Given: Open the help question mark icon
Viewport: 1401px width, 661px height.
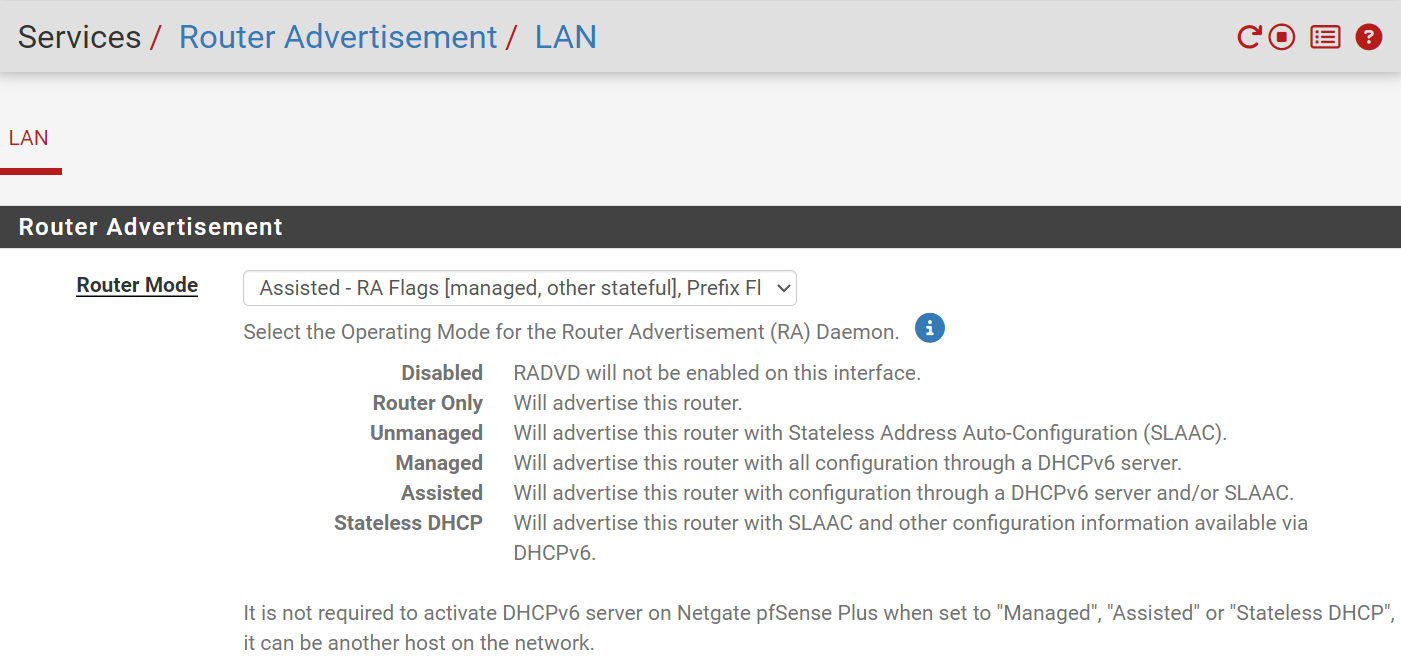Looking at the screenshot, I should [1368, 37].
